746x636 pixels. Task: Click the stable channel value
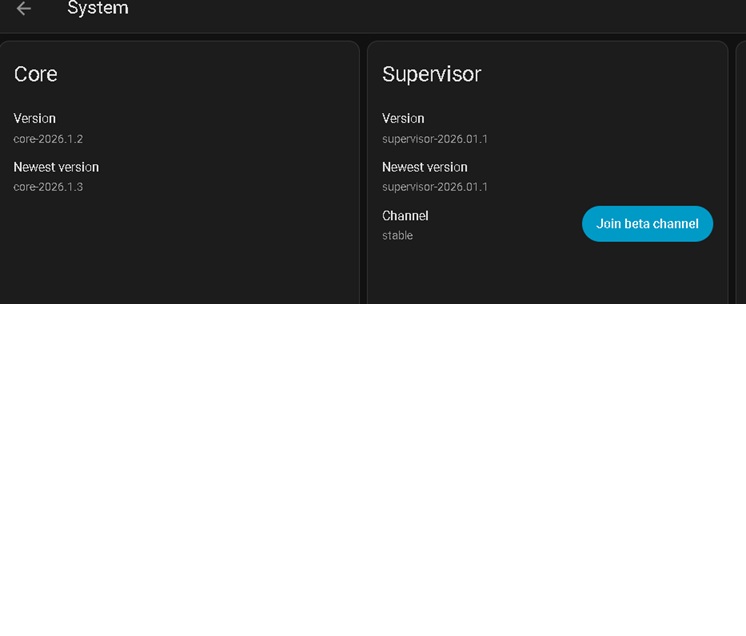(x=397, y=236)
